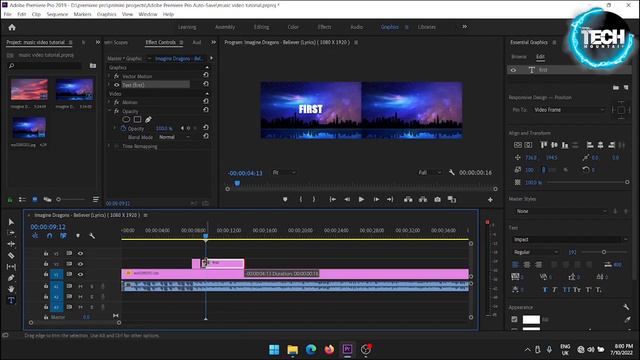Open Select Zoom Level Fit dropdown

(284, 173)
